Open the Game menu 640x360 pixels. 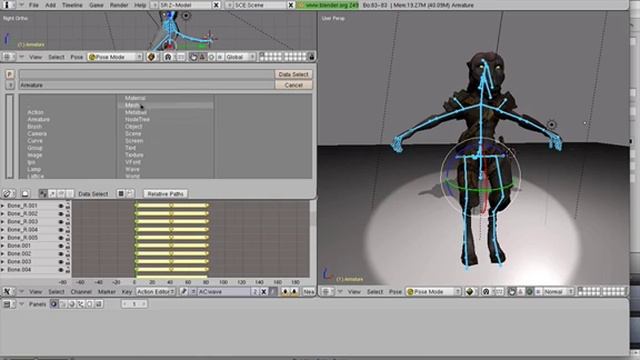click(x=96, y=5)
